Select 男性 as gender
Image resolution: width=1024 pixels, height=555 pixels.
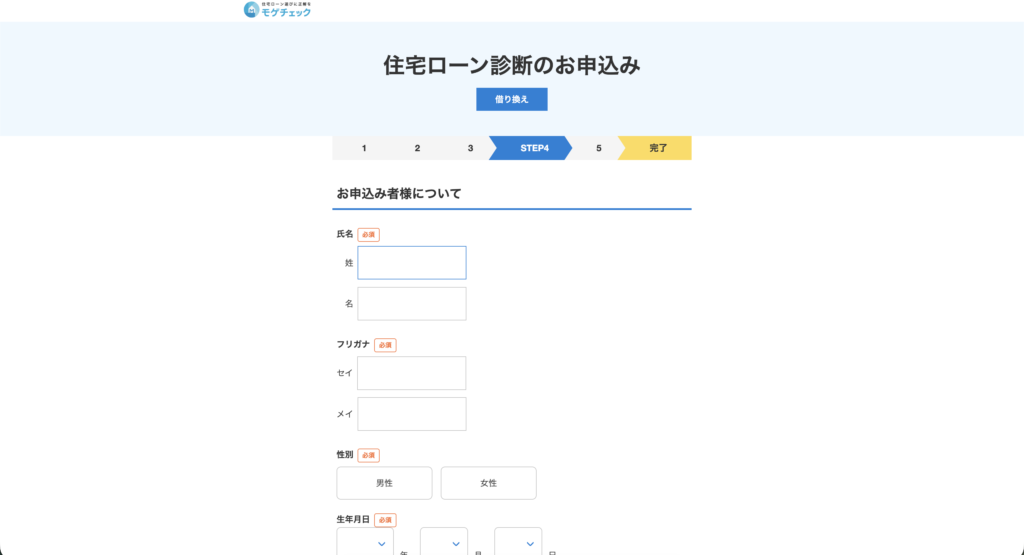tap(384, 483)
